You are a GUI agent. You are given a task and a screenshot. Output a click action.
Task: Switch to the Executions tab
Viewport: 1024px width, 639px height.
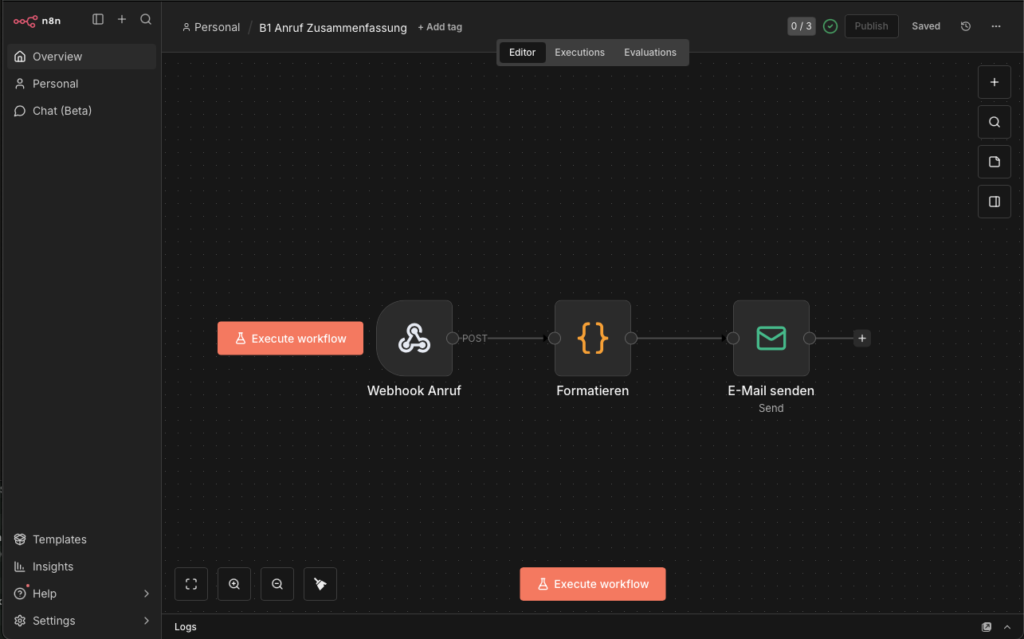tap(580, 52)
